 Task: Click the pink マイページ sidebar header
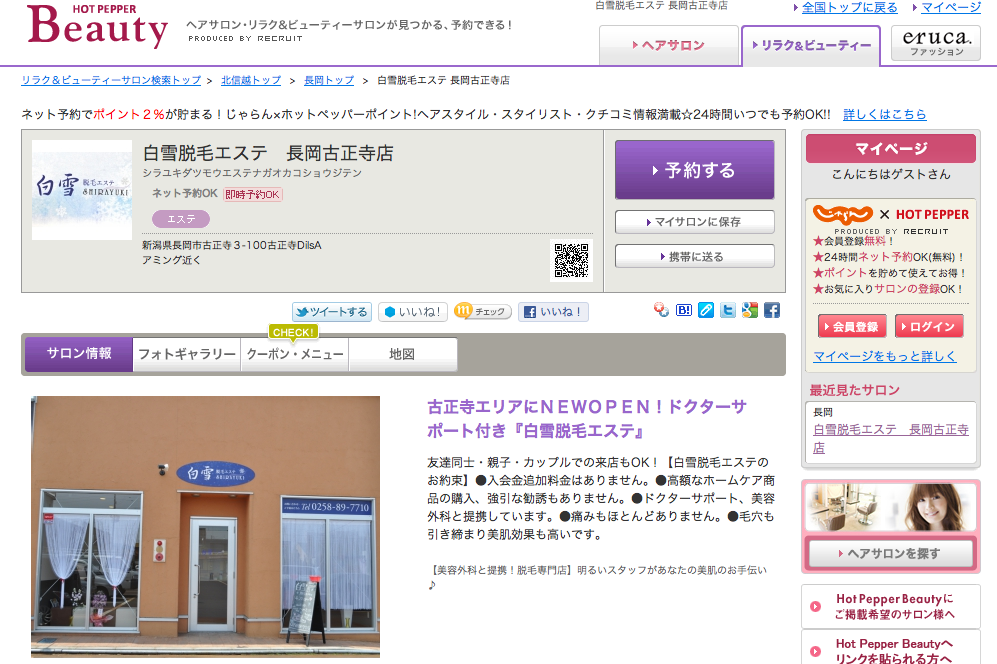(891, 149)
